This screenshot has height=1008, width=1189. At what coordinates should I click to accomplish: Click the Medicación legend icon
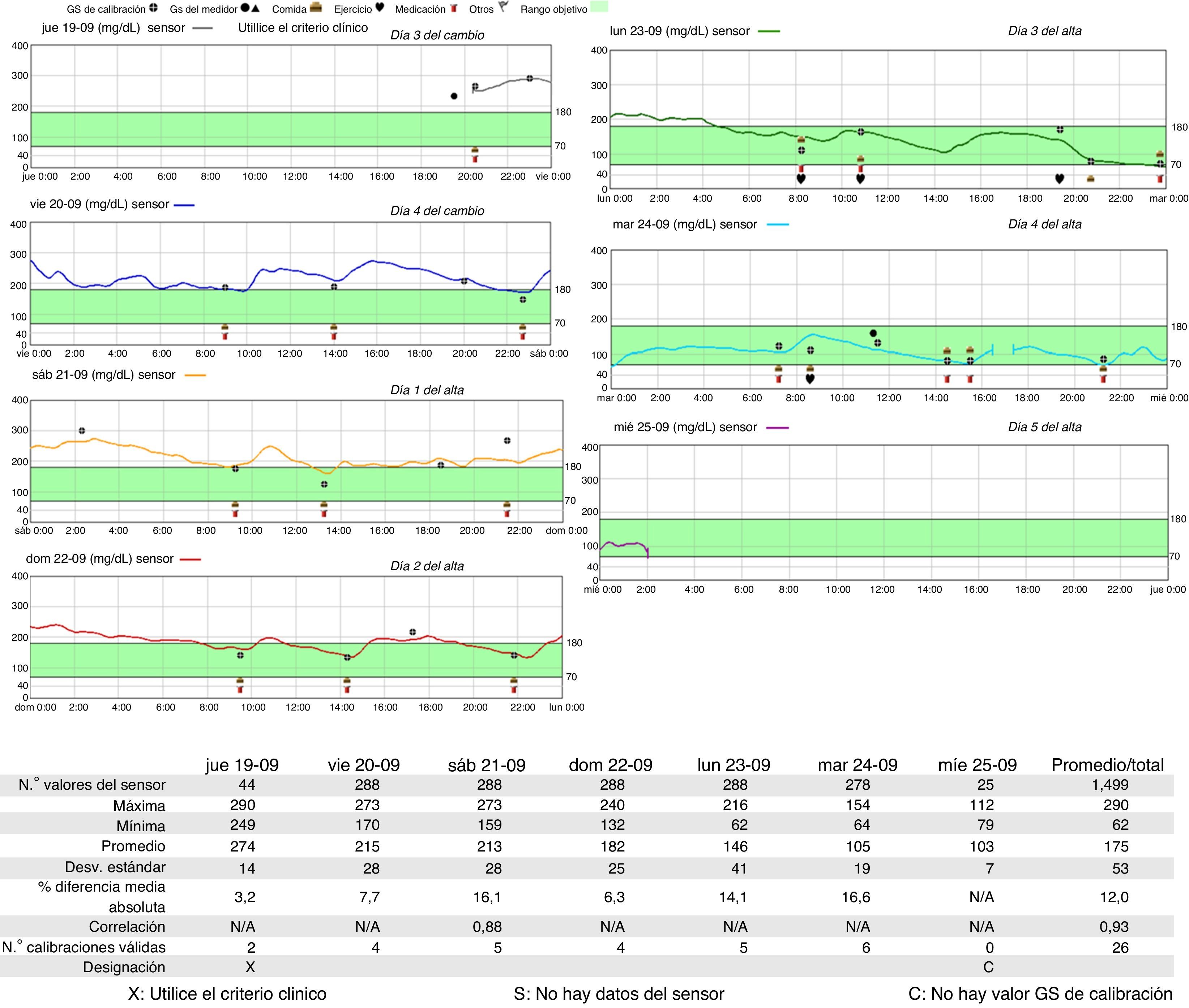coord(453,9)
